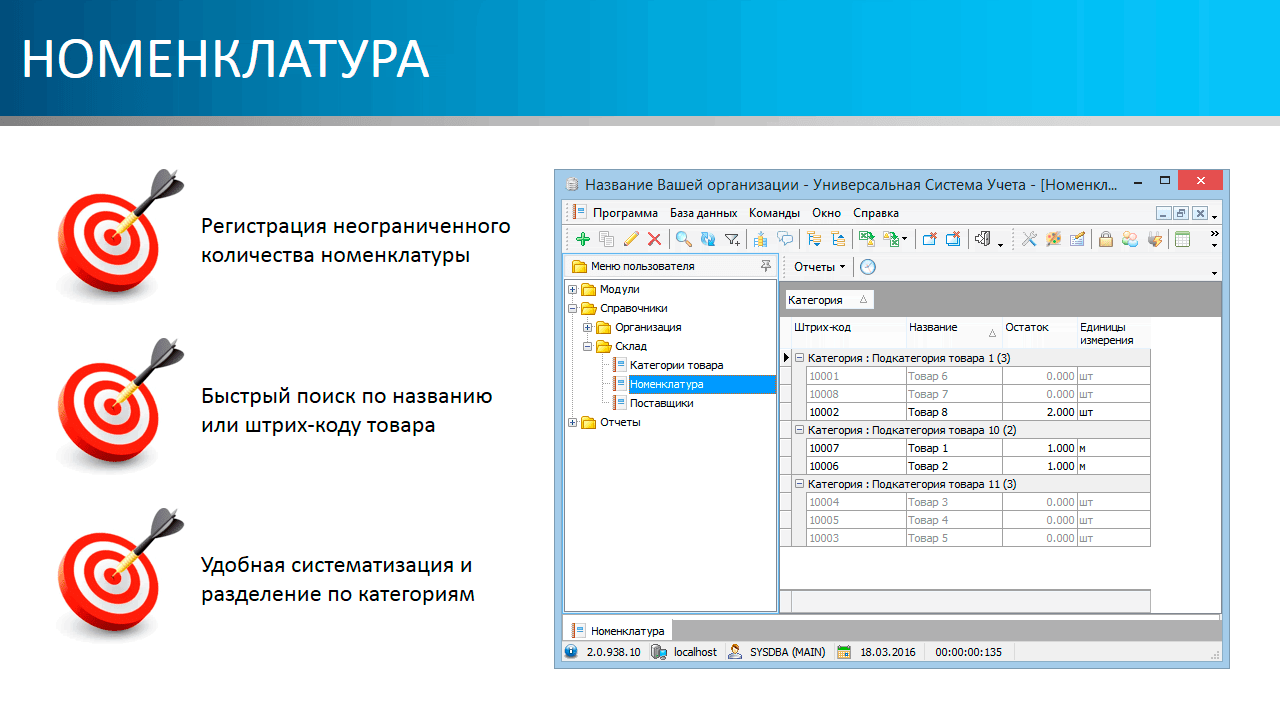The image size is (1280, 720).
Task: Click localhost in the status bar
Action: click(694, 652)
